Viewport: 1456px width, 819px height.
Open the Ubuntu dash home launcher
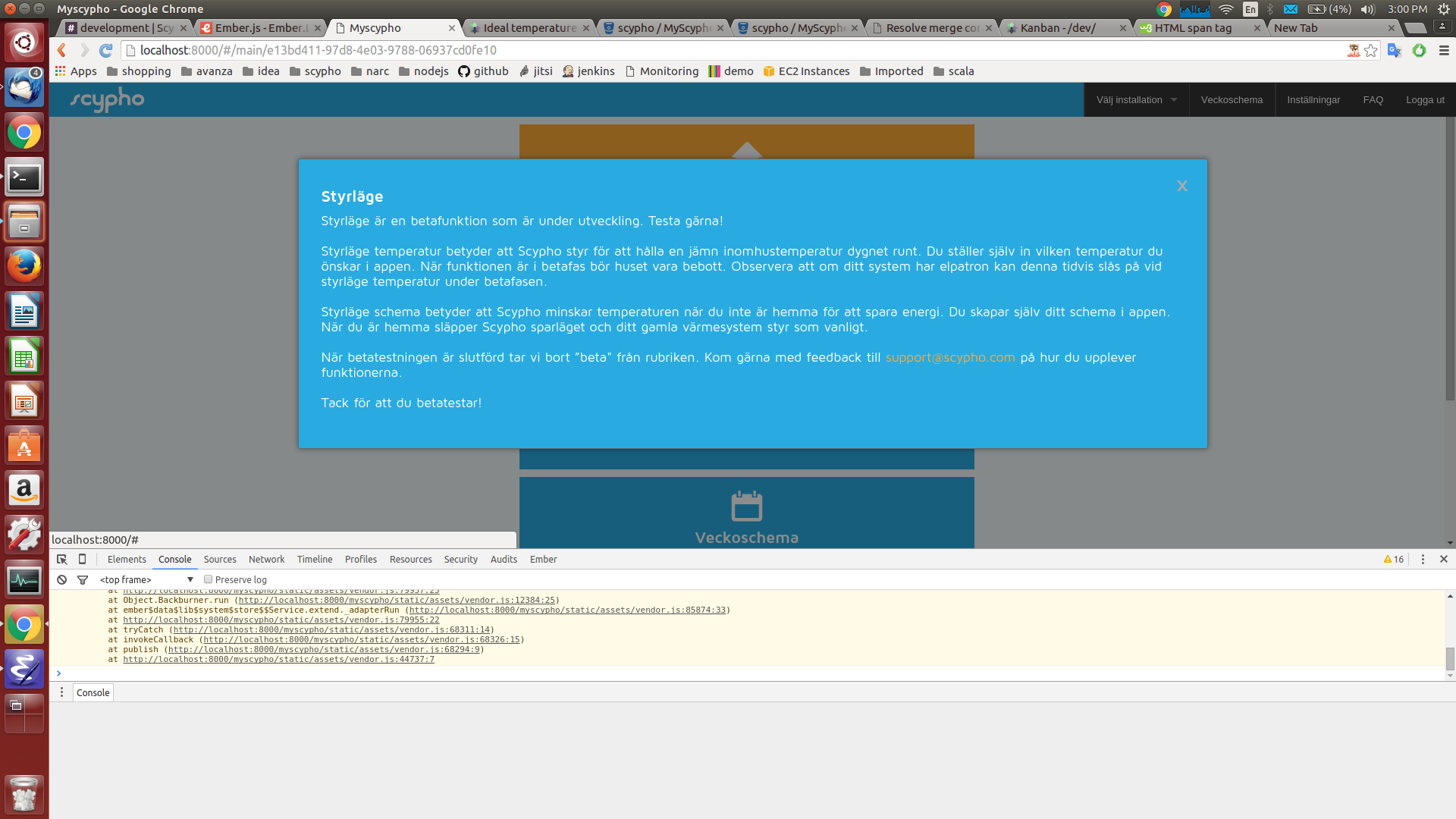click(x=24, y=43)
